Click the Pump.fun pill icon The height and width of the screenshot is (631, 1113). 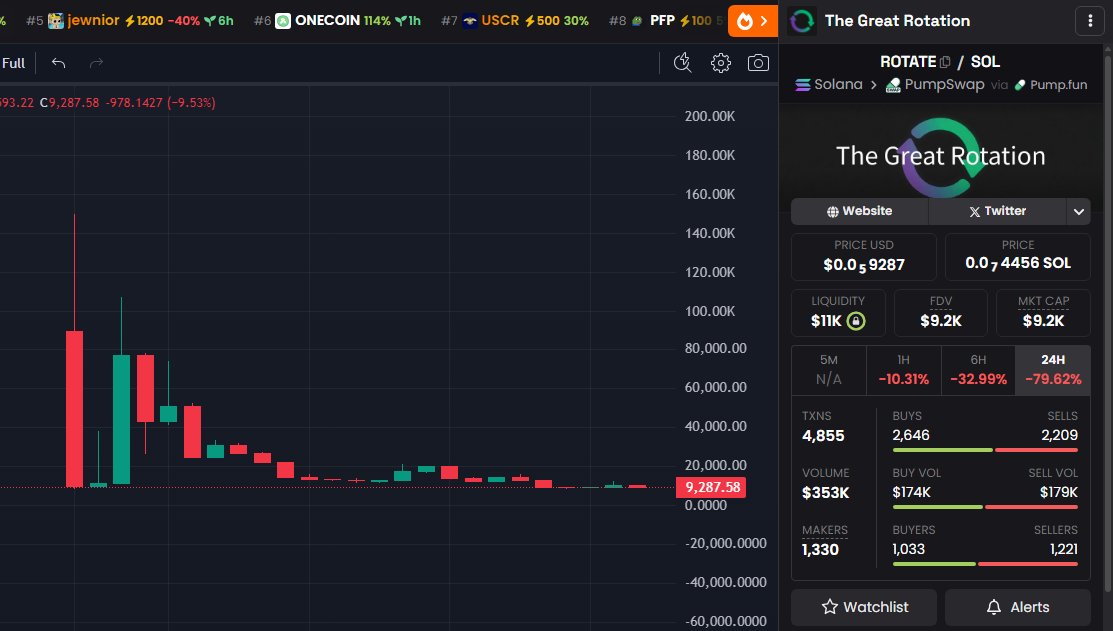click(x=1020, y=84)
